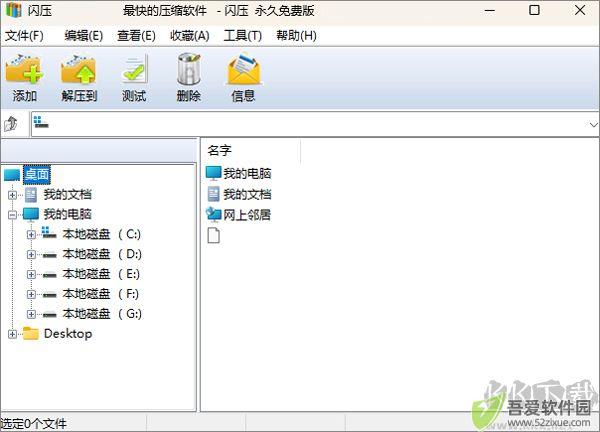Collapse the 我的电脑 tree node
Screen dimensions: 600x432
12,215
